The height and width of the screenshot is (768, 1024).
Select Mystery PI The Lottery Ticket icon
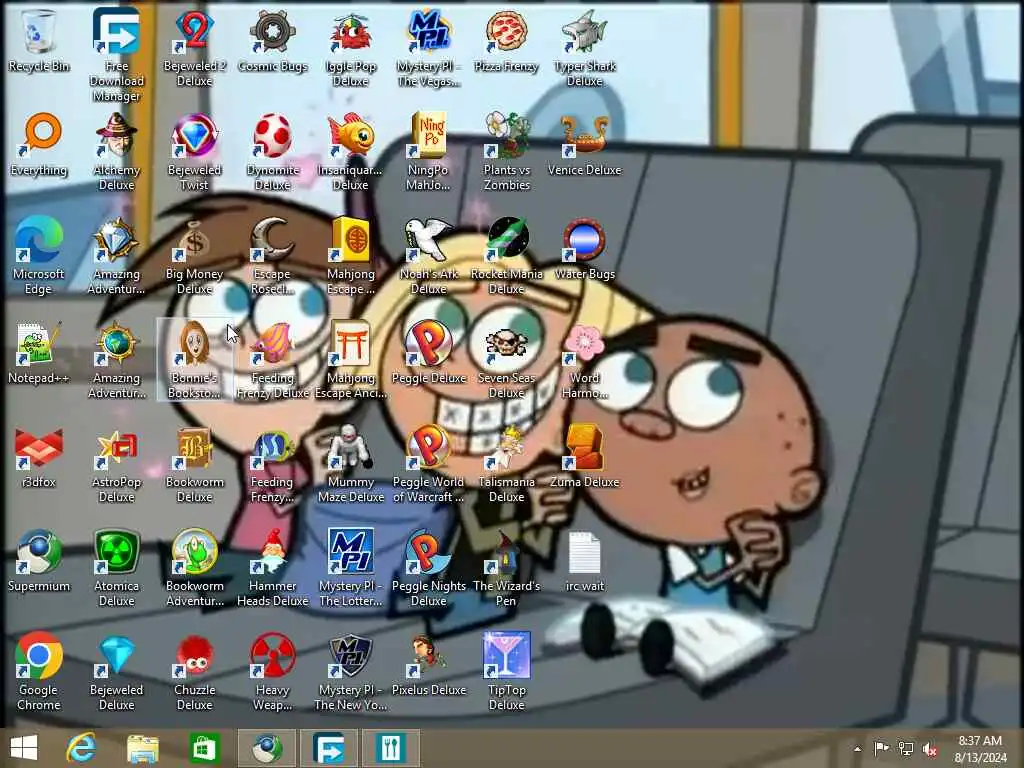point(351,568)
